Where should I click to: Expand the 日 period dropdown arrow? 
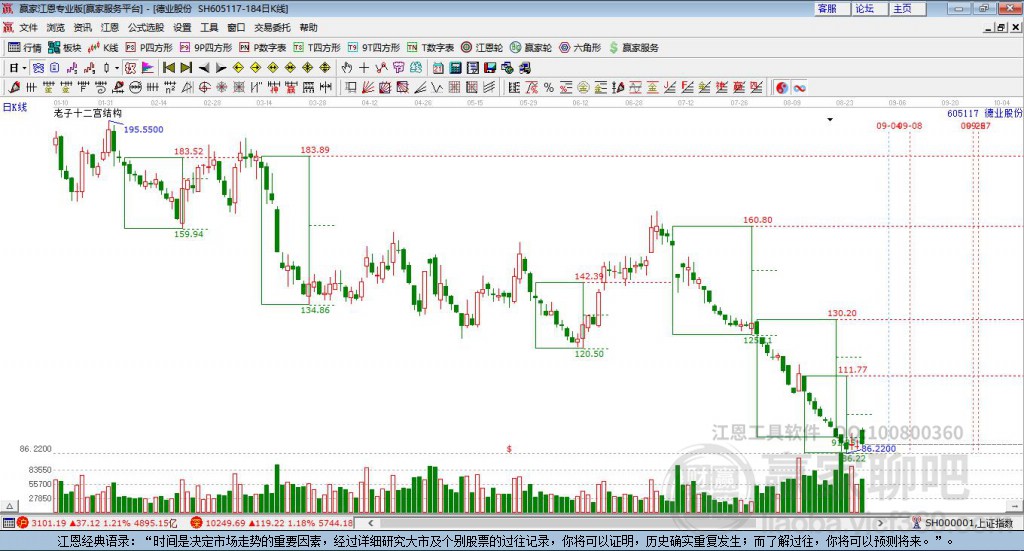[24, 68]
